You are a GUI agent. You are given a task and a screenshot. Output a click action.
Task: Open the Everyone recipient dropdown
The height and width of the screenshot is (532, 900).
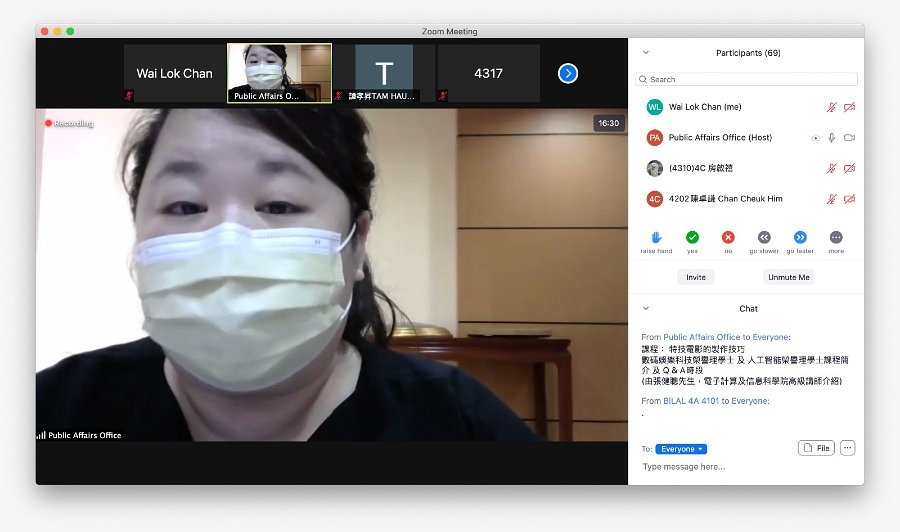(x=681, y=449)
